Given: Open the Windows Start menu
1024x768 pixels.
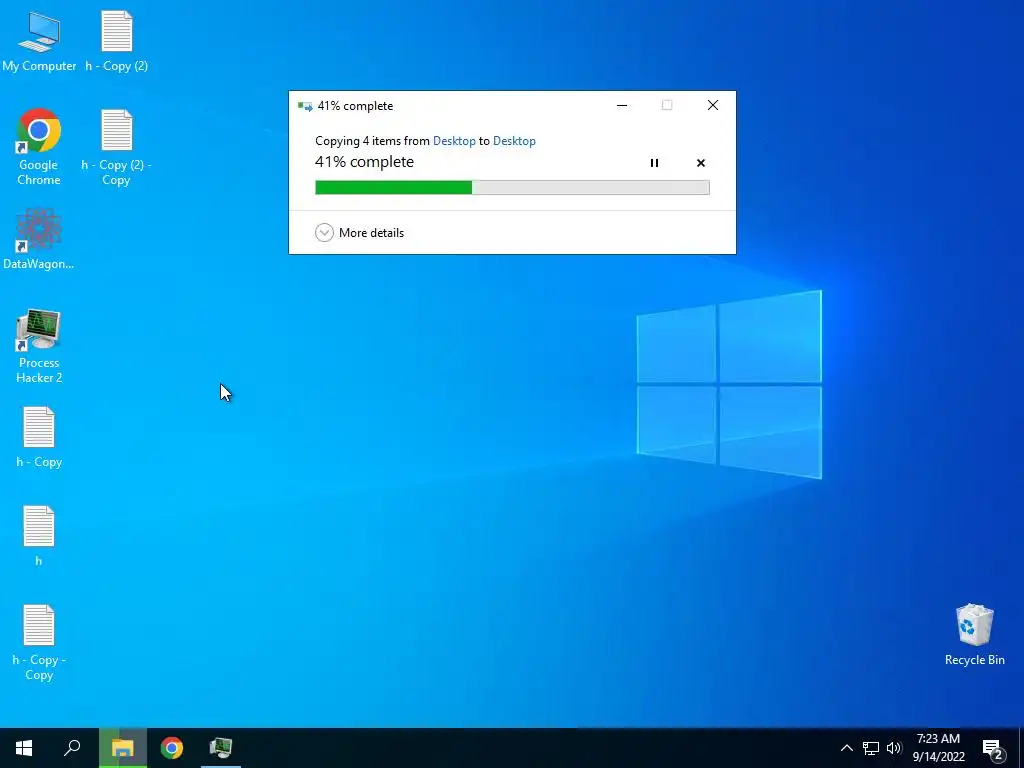Looking at the screenshot, I should click(x=24, y=748).
